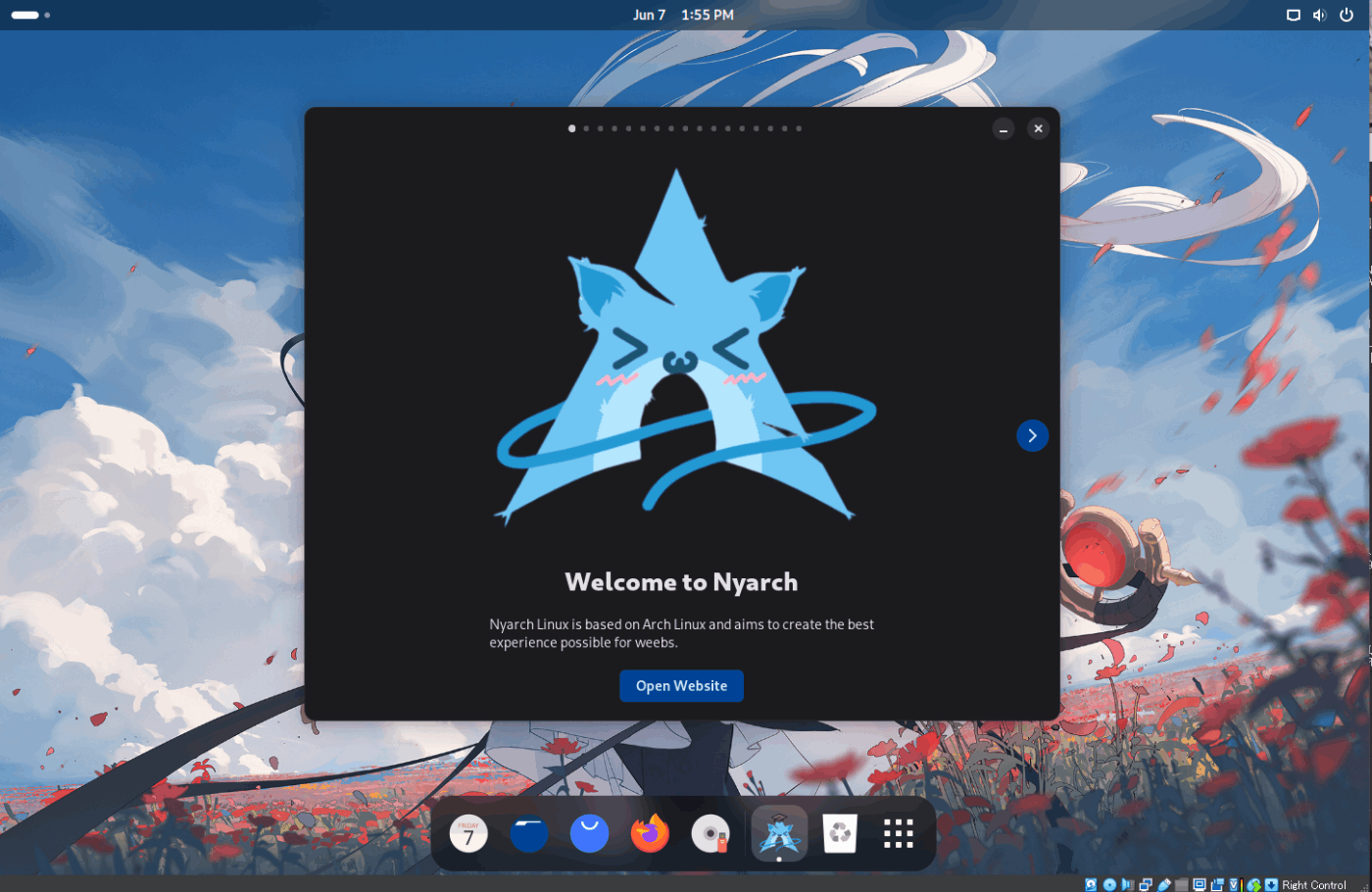
Task: Click the Welcome to Nyarch heading
Action: click(681, 582)
